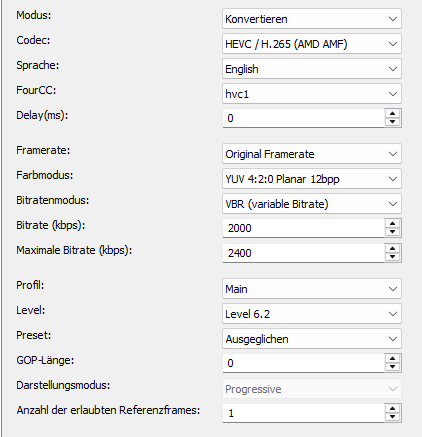Screen dimensions: 422x437
Task: Decrease Referenzframes count with the down arrow
Action: coord(393,417)
